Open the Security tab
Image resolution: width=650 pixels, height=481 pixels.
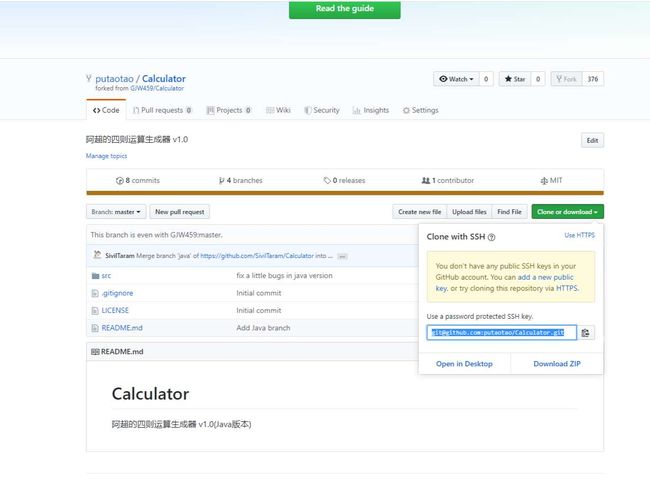[322, 110]
